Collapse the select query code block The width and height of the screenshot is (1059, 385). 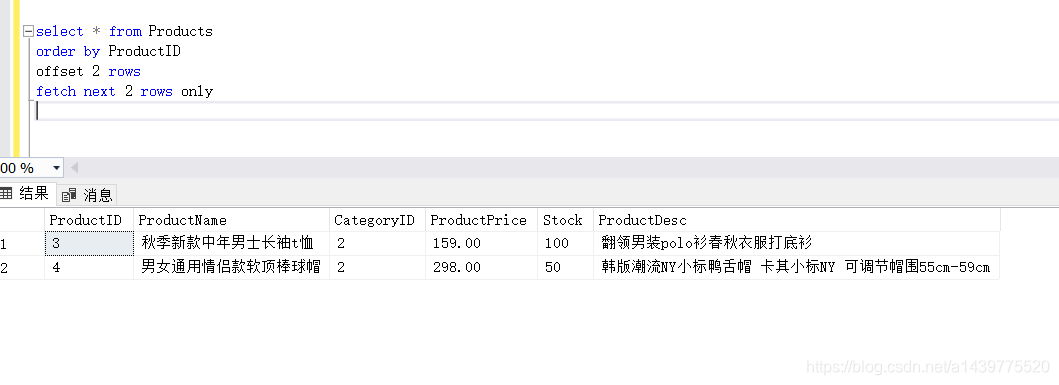28,31
